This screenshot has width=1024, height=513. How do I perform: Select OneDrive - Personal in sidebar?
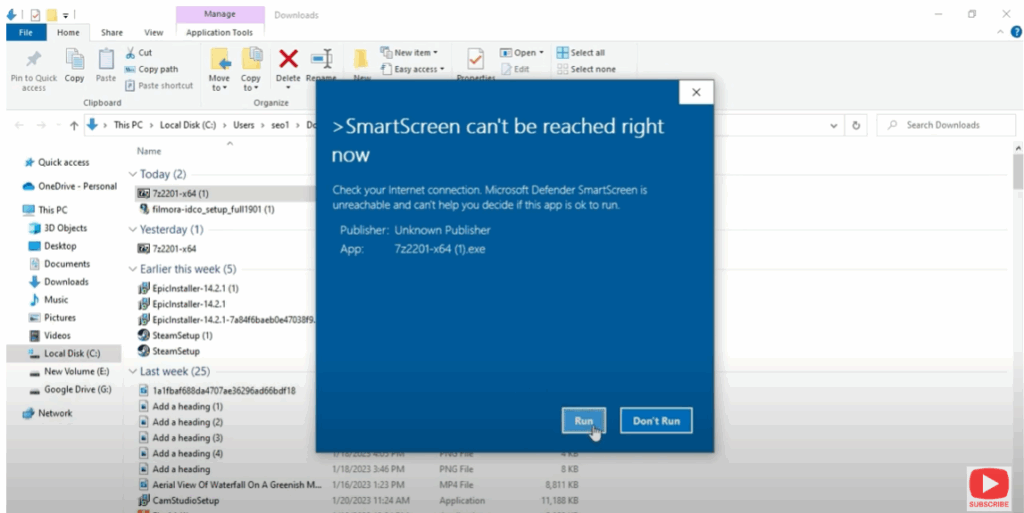tap(70, 186)
